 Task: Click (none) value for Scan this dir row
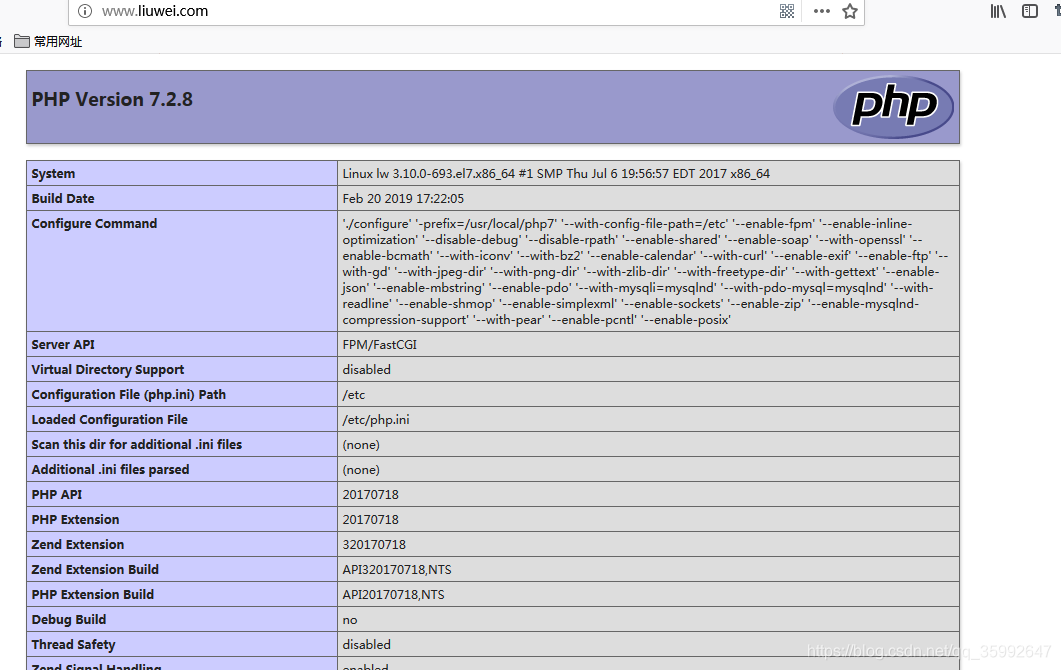361,445
